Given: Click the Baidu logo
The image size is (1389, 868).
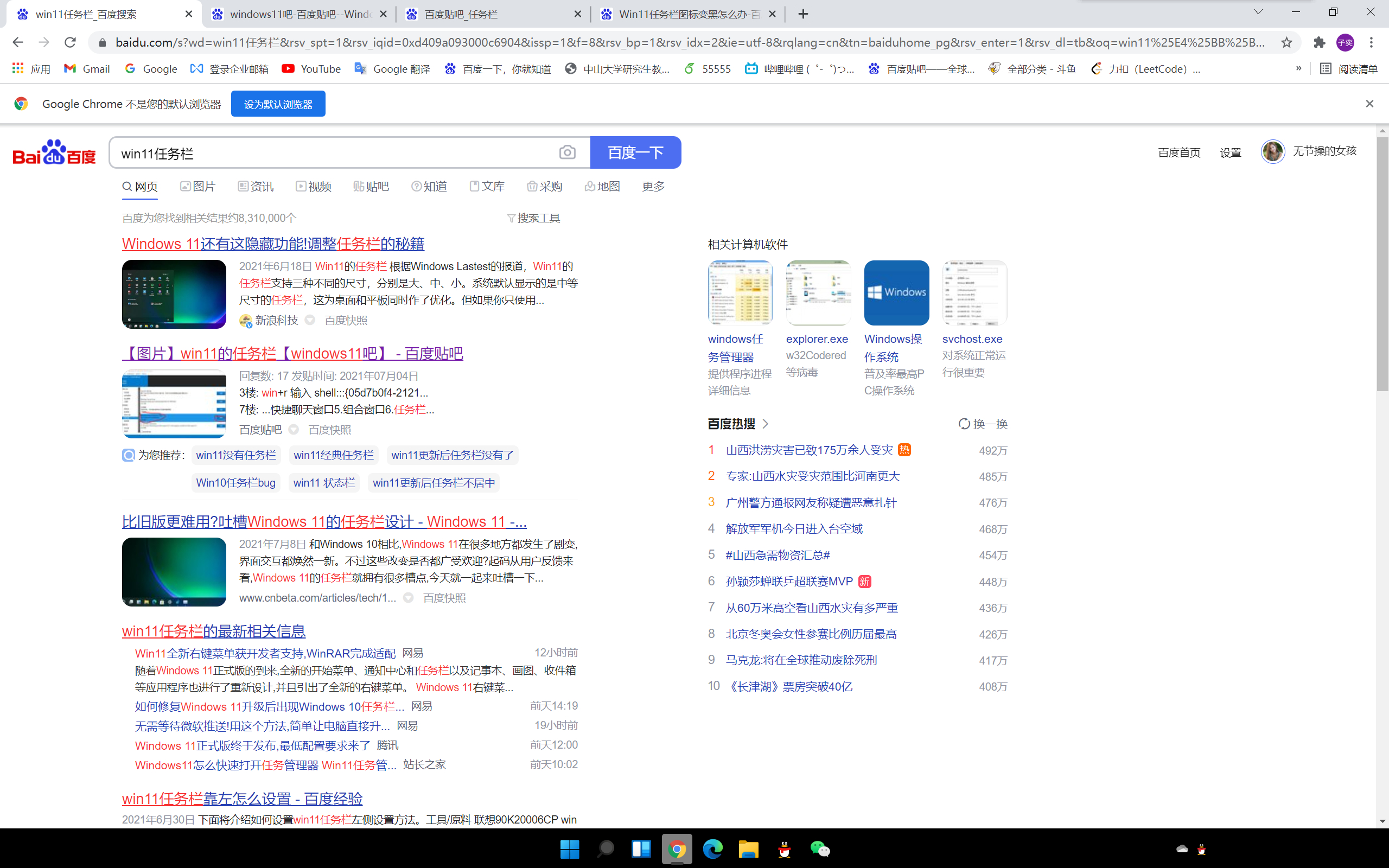Looking at the screenshot, I should pyautogui.click(x=54, y=152).
